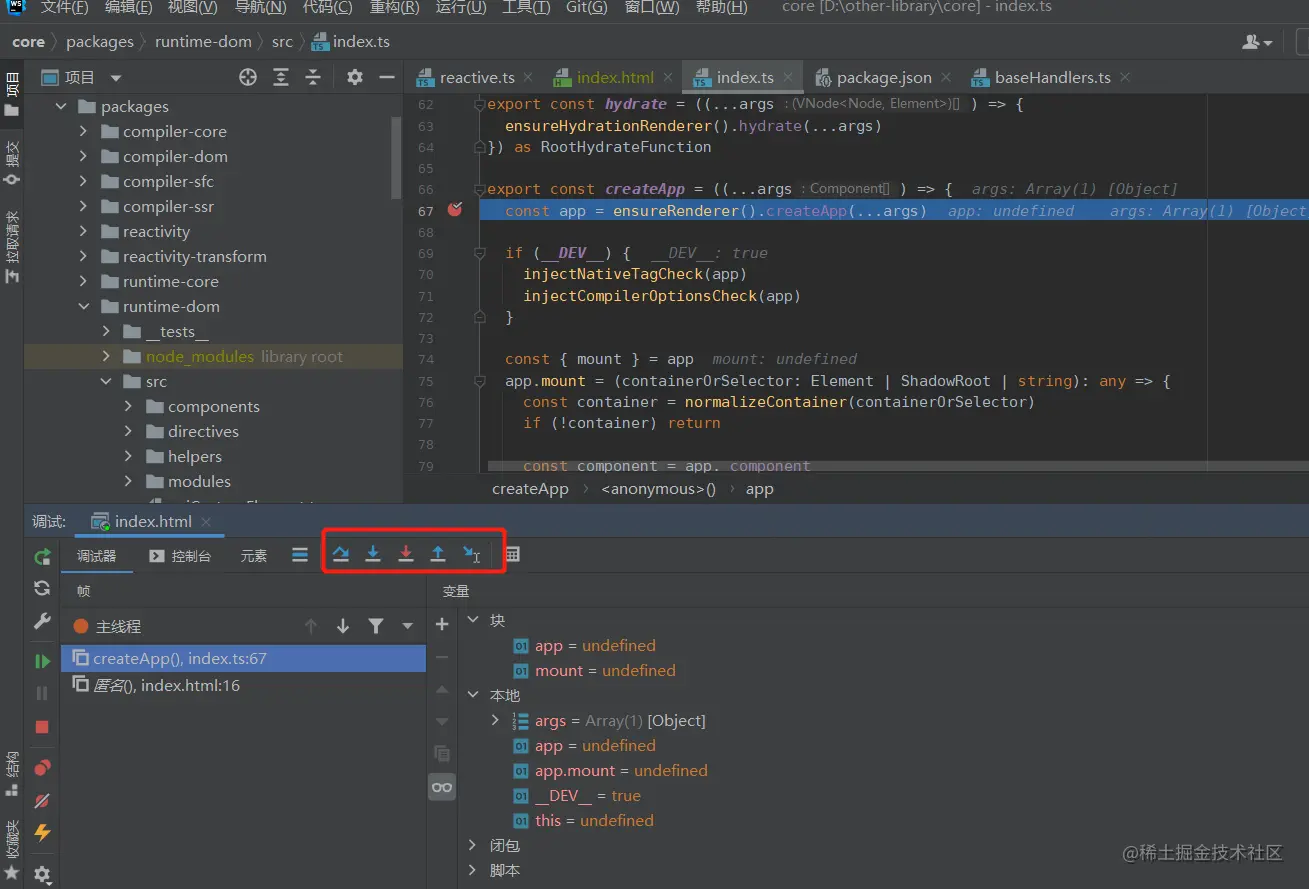Select the 控制台 console tab
Viewport: 1309px width, 889px height.
tap(181, 556)
